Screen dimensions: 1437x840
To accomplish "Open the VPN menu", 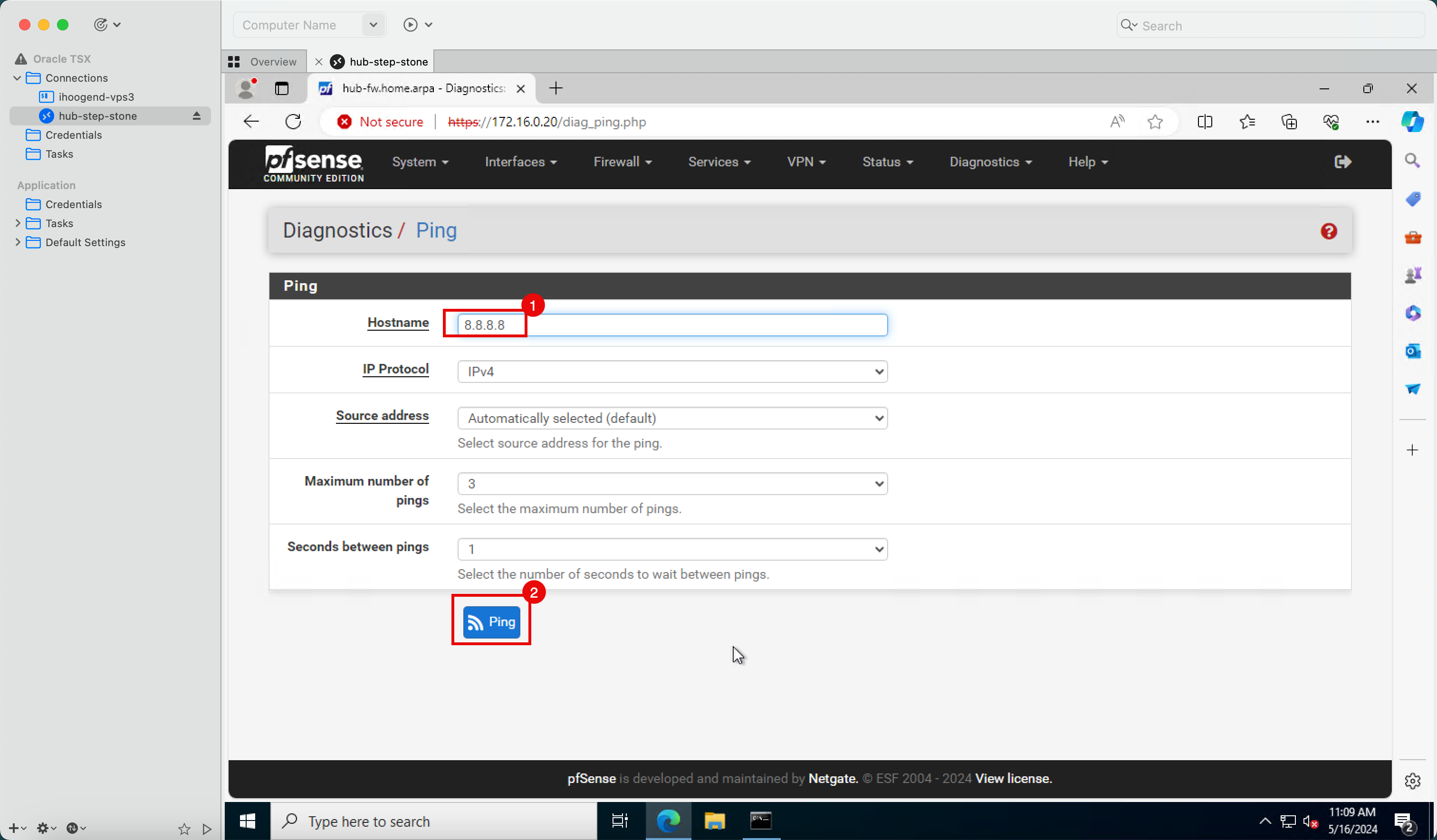I will click(806, 161).
